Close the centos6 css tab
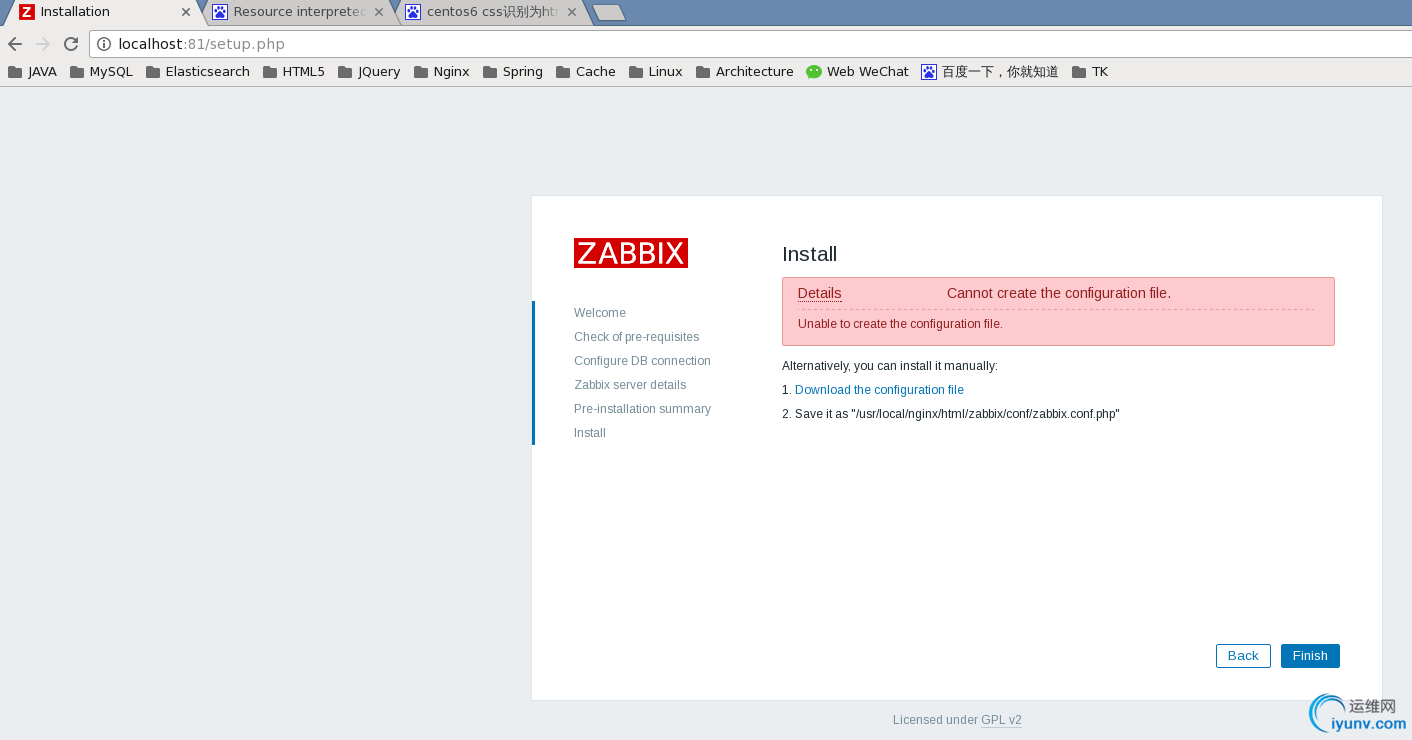This screenshot has height=740, width=1412. [572, 12]
